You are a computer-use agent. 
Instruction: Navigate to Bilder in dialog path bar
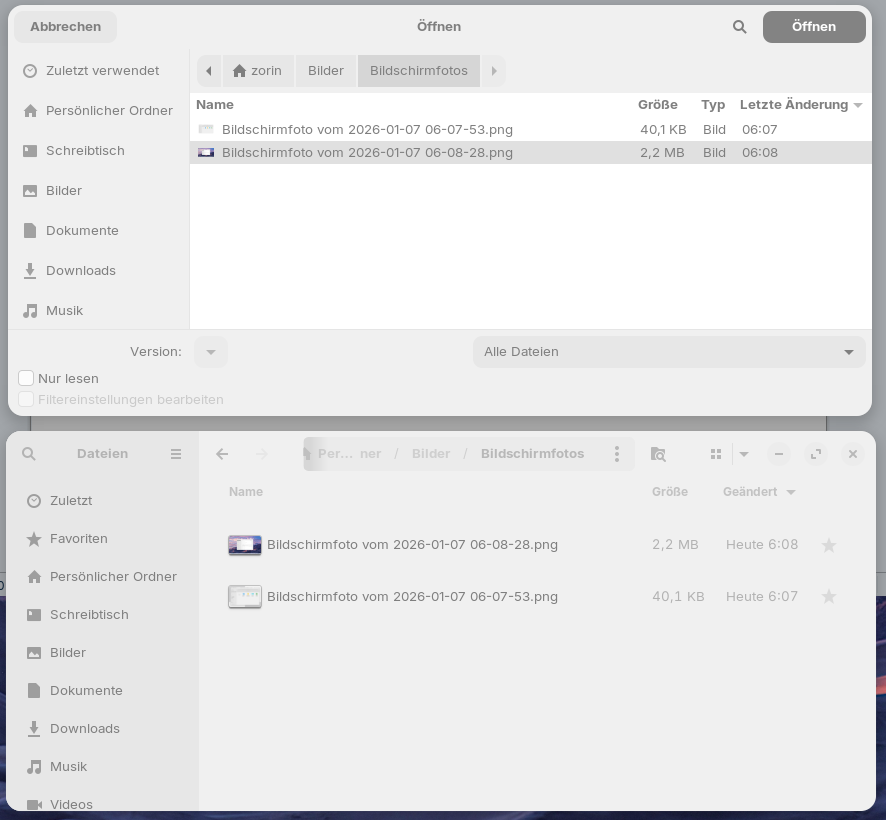click(326, 71)
